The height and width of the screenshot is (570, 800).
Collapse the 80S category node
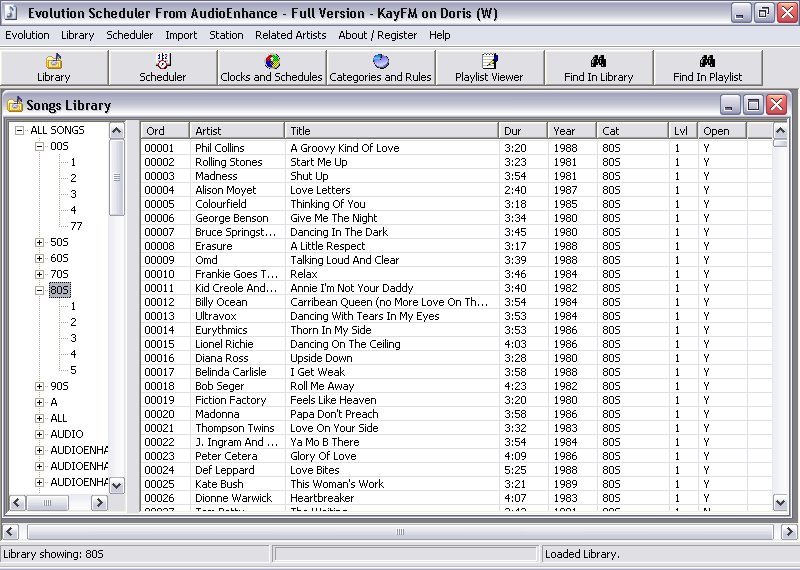click(x=39, y=290)
